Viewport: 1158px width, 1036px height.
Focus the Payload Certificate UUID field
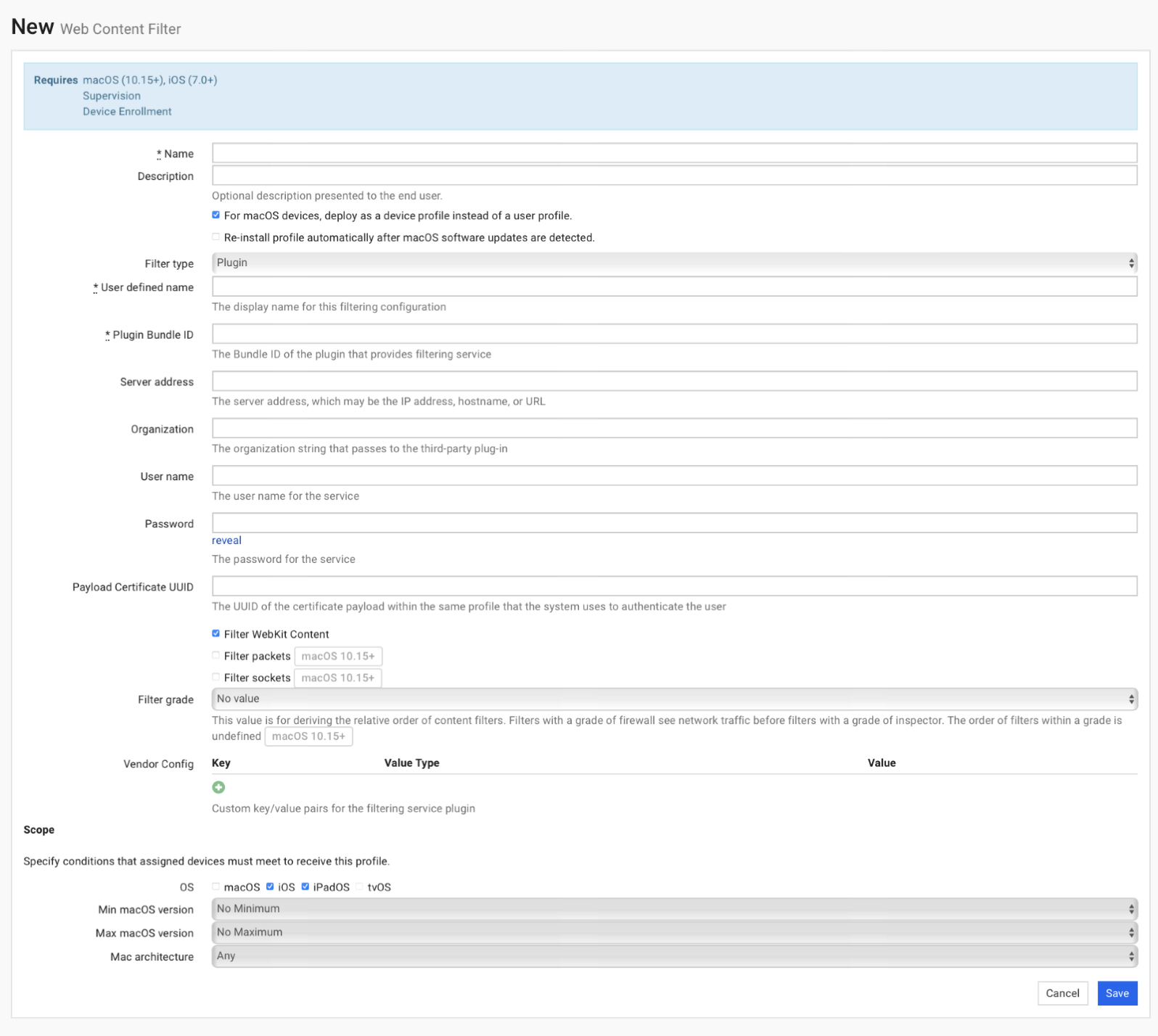coord(674,586)
